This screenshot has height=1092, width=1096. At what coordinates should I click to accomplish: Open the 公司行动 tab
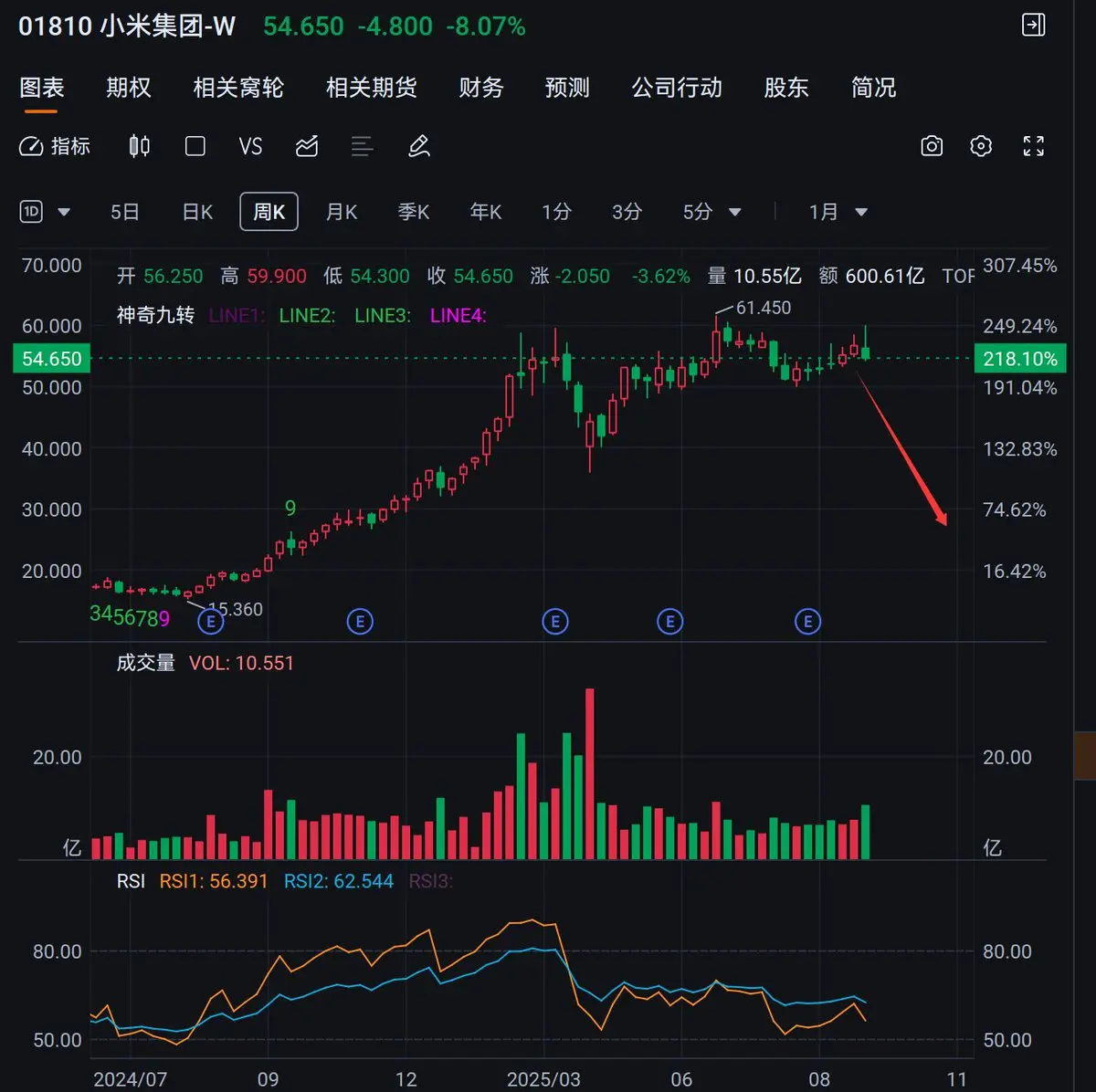click(677, 88)
